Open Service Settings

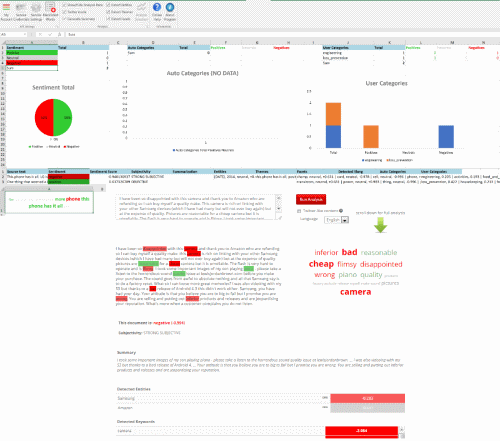(36, 12)
